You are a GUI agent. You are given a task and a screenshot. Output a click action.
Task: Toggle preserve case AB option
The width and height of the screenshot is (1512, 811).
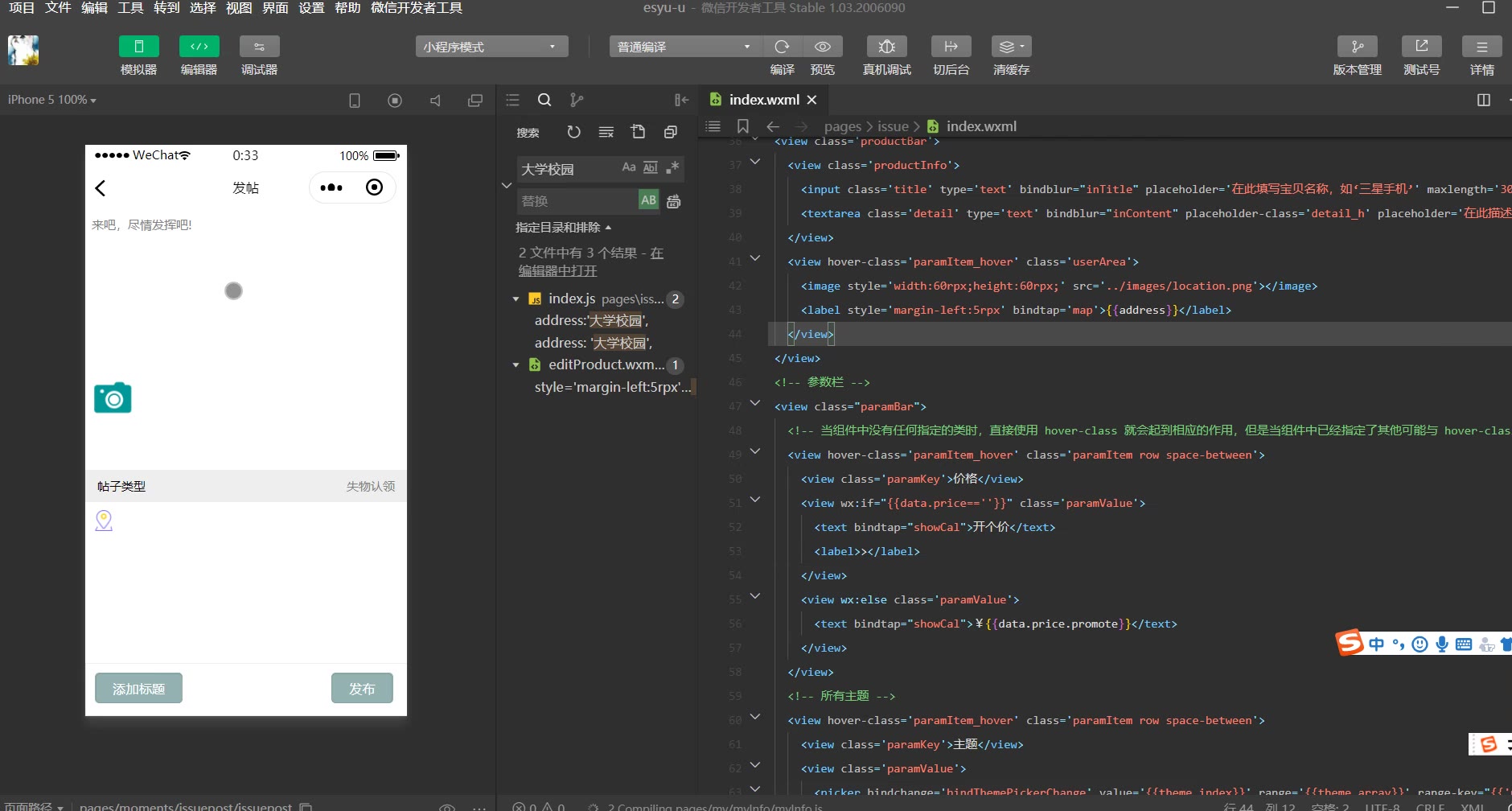point(648,200)
